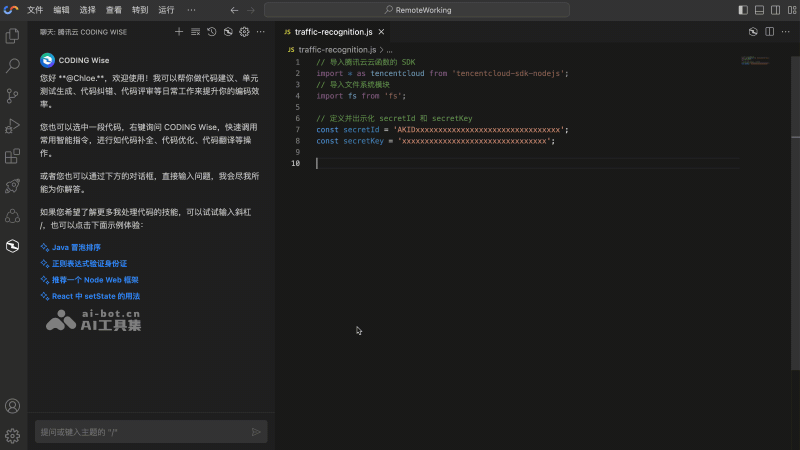Screen dimensions: 800x450
Task: Open CODING Wise chat settings gear
Action: tap(243, 32)
